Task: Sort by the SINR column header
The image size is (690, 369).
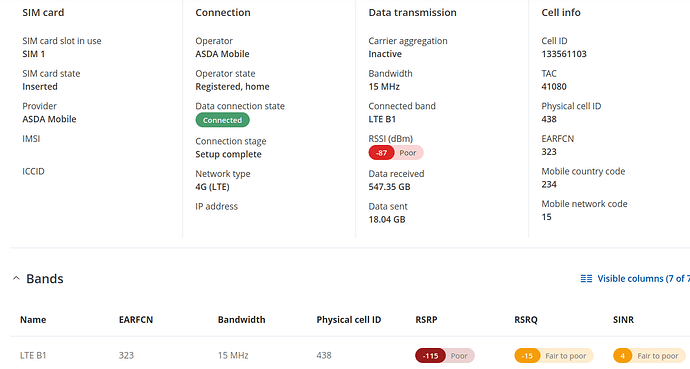Action: pos(624,320)
